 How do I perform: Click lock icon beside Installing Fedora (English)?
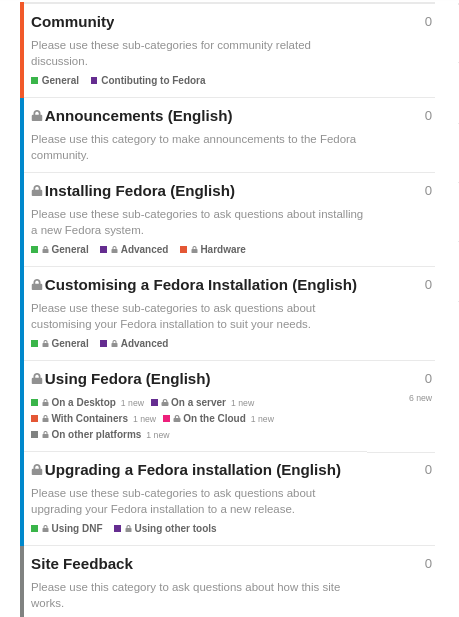click(x=37, y=191)
